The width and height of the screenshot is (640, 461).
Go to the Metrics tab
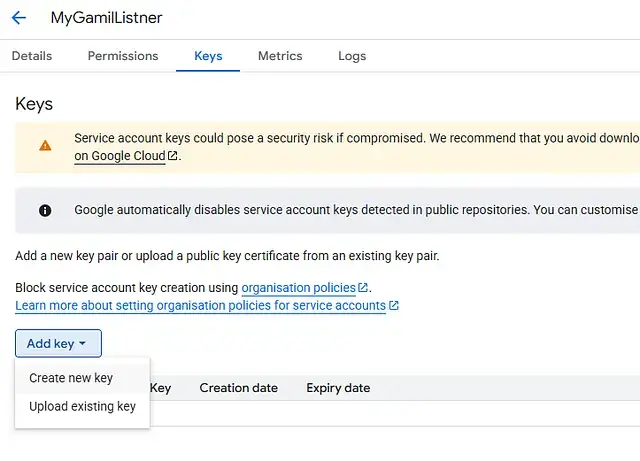coord(280,56)
